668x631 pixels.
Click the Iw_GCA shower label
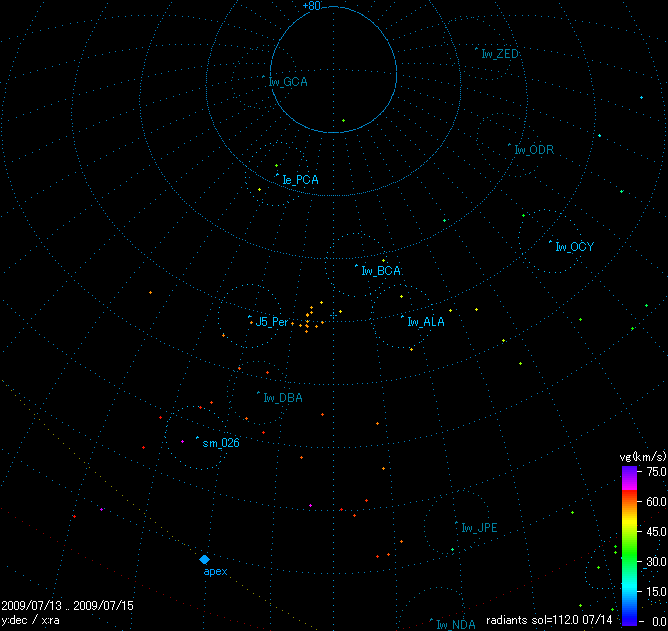(288, 82)
